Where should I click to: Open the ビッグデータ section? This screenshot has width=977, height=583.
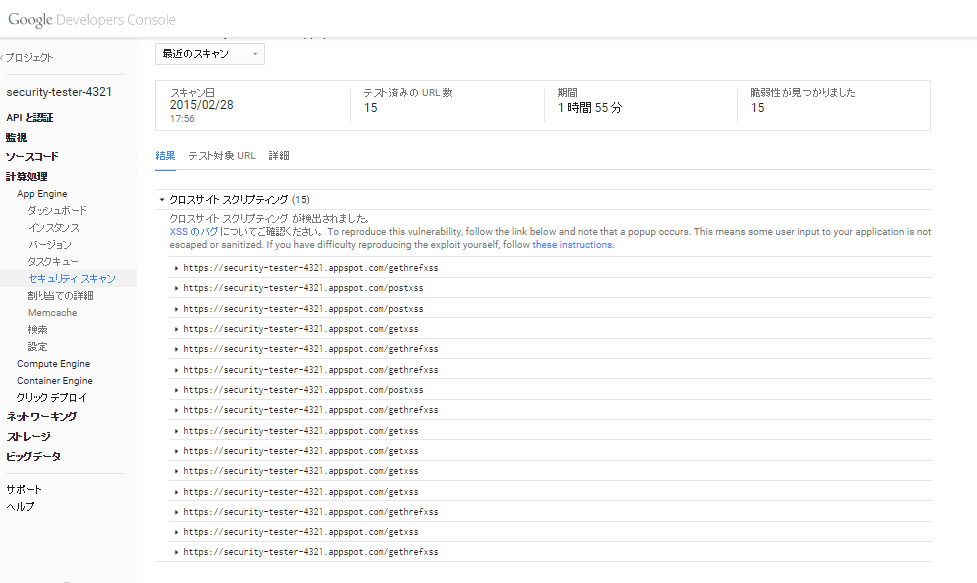(34, 457)
